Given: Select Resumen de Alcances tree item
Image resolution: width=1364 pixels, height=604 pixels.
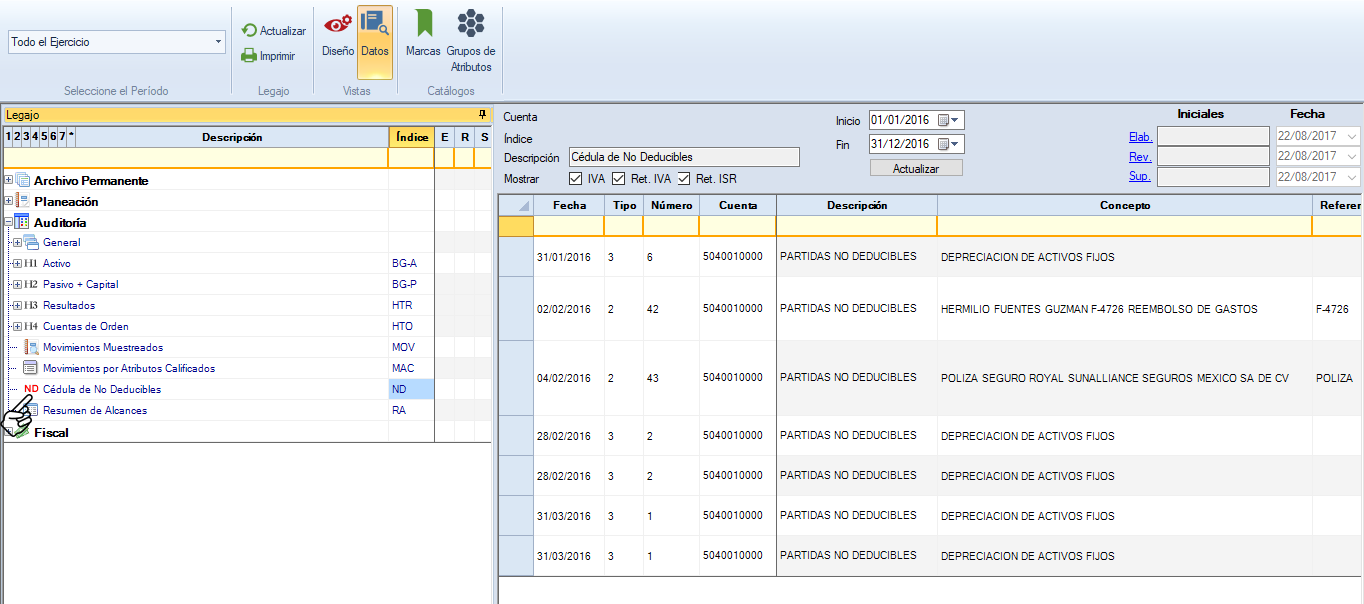Looking at the screenshot, I should [94, 411].
